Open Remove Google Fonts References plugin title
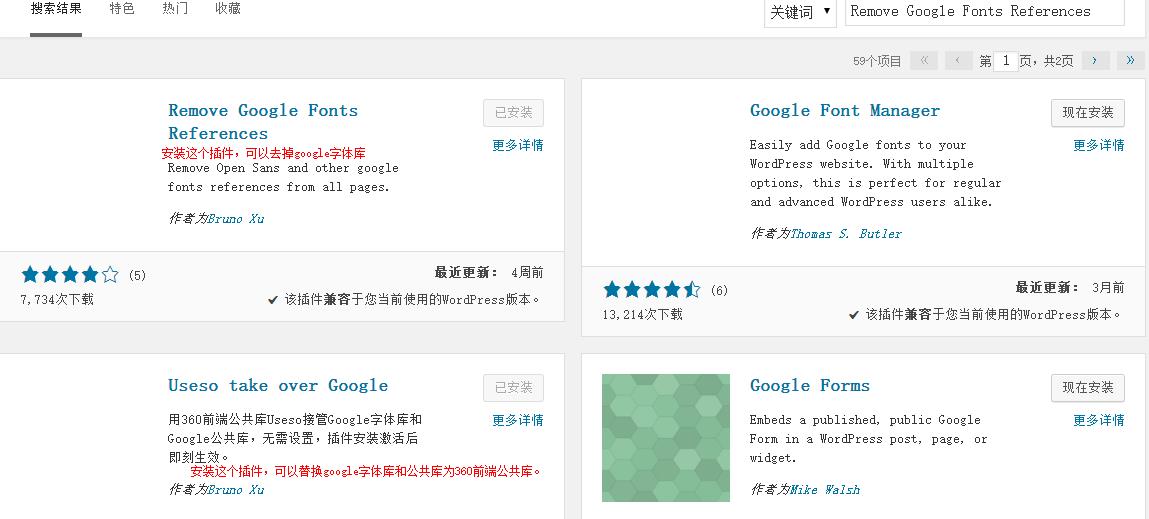 (263, 122)
